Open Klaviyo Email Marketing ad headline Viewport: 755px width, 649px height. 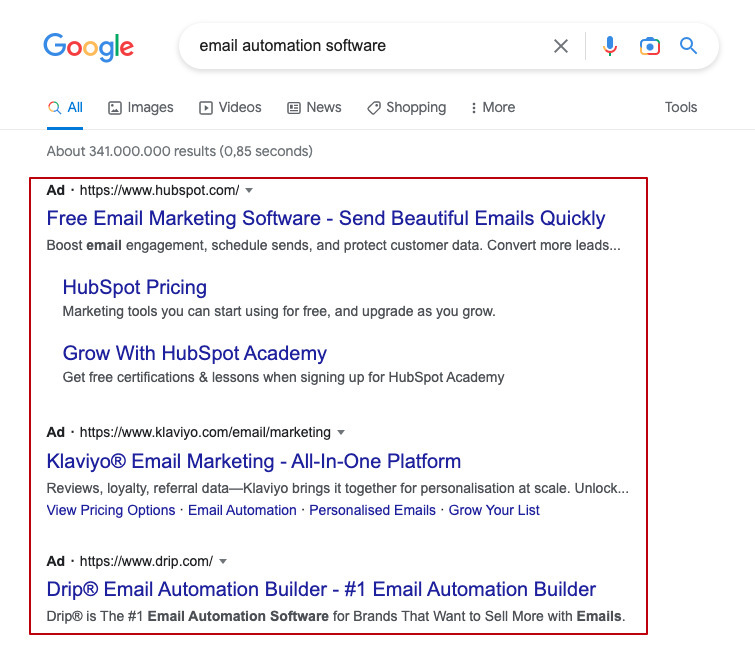254,461
